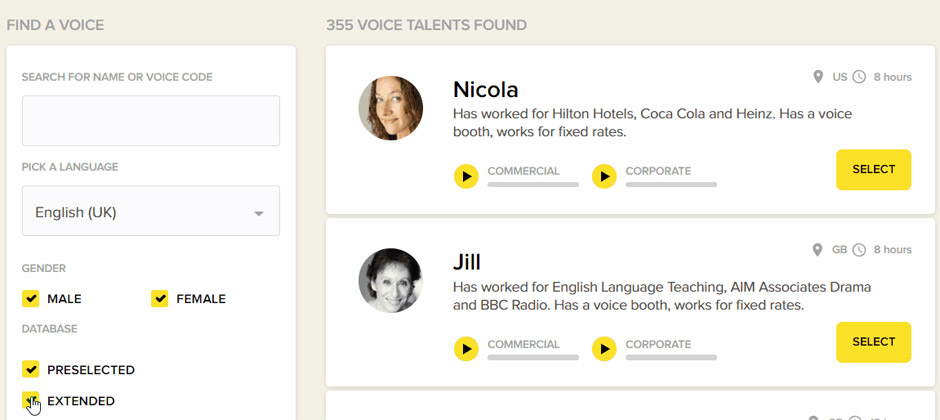Uncheck the Male gender checkbox
The height and width of the screenshot is (420, 940).
pos(31,298)
